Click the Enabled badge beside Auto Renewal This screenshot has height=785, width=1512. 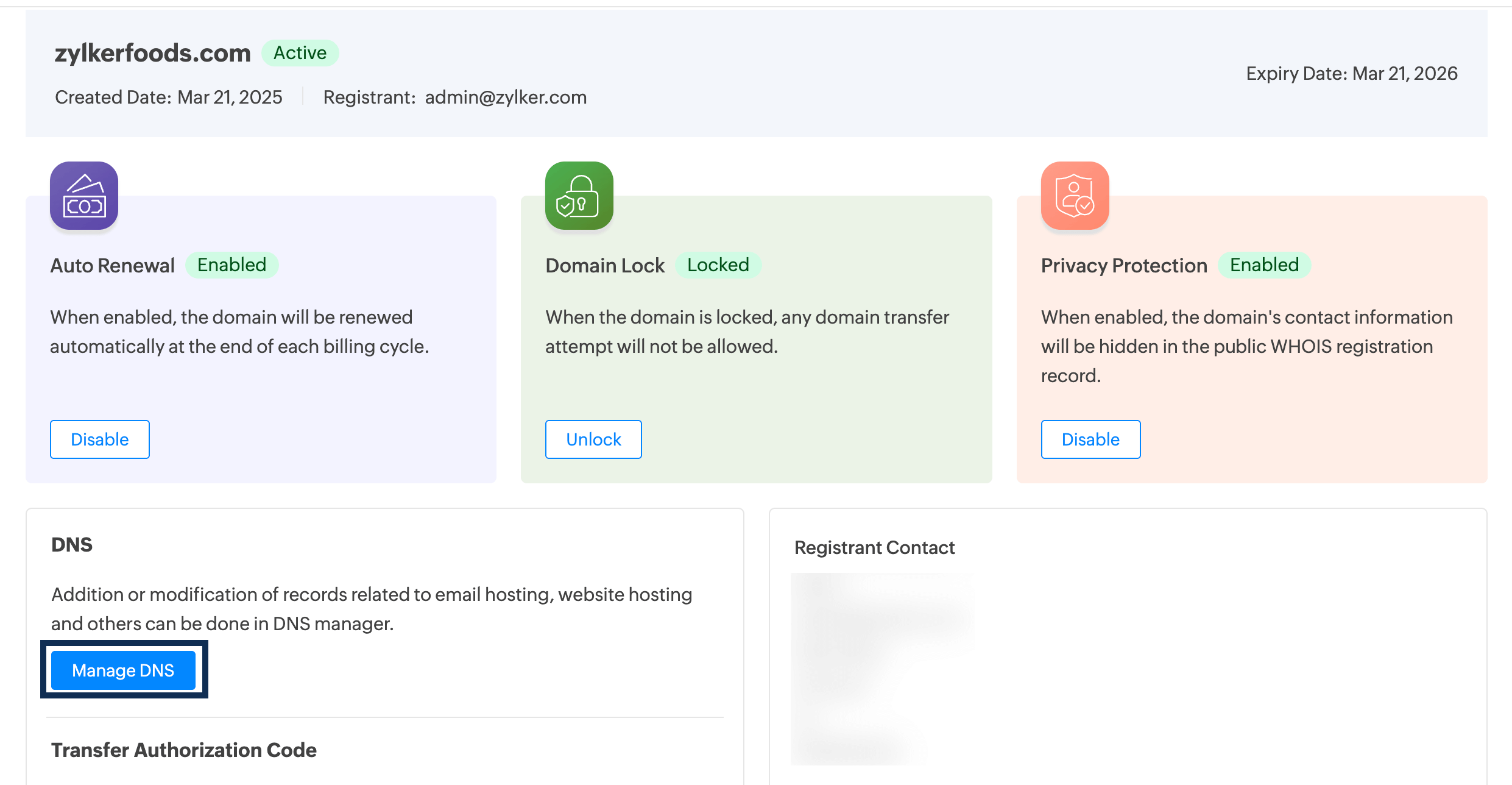click(231, 265)
